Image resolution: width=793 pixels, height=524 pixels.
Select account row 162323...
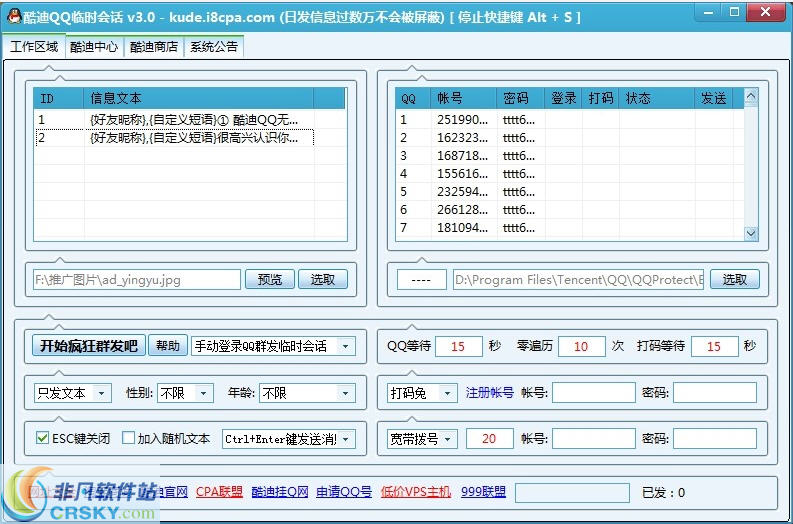point(569,138)
